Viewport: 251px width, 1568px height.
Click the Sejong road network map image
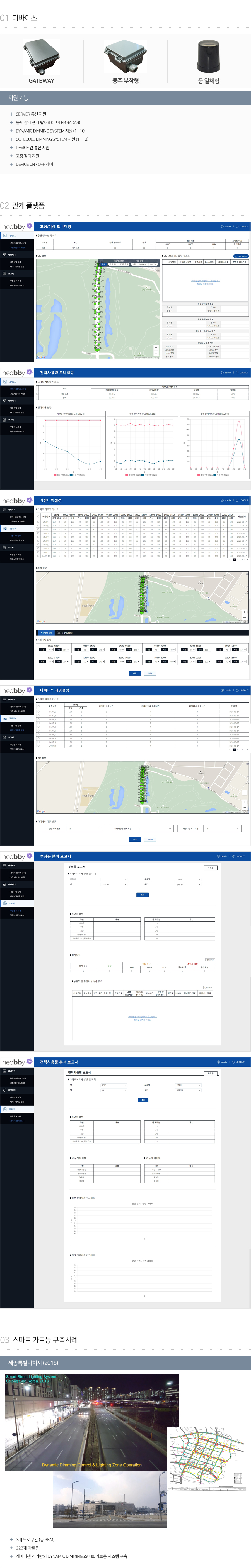(x=208, y=1459)
